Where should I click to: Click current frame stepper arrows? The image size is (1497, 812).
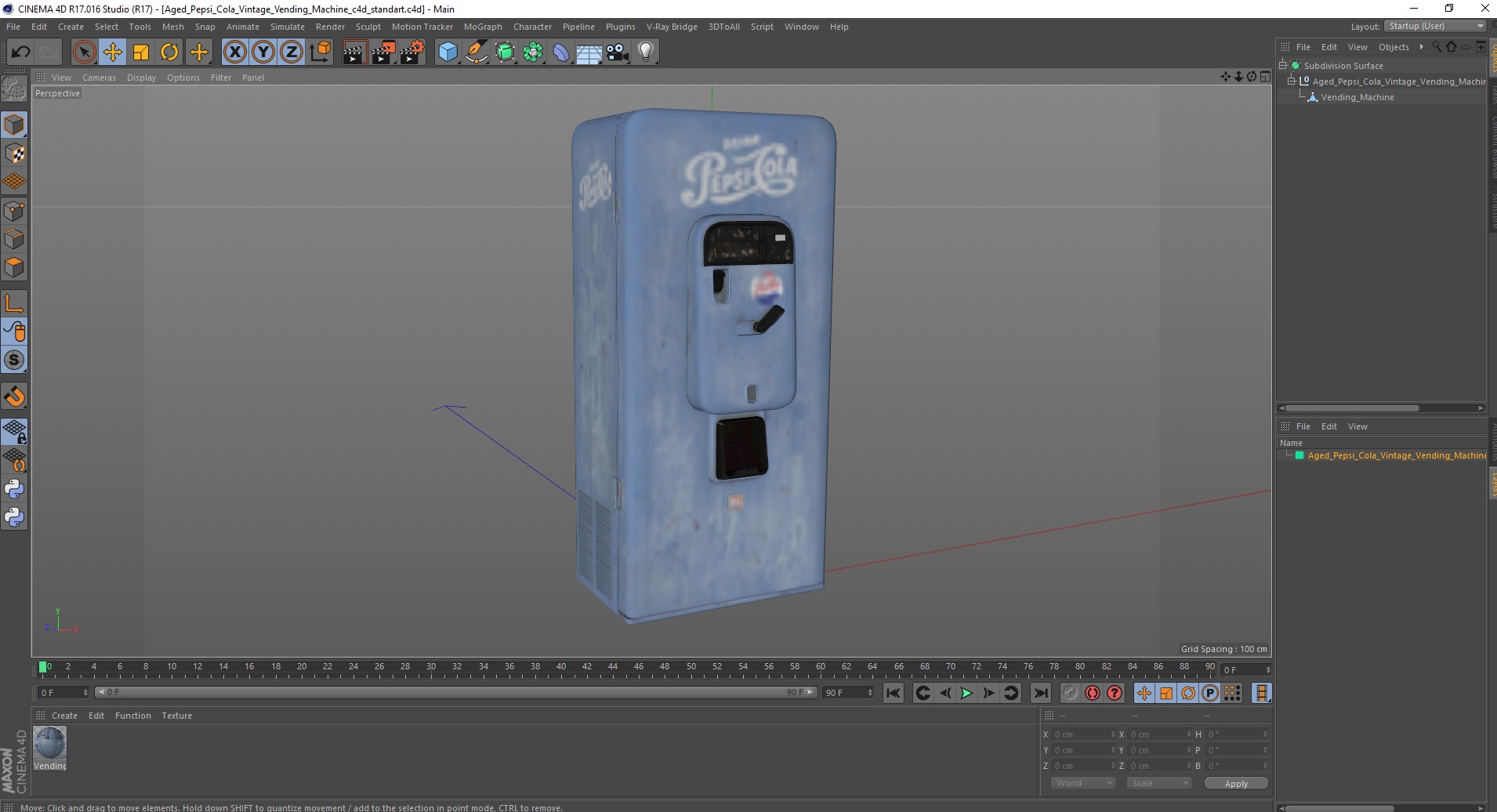1268,670
